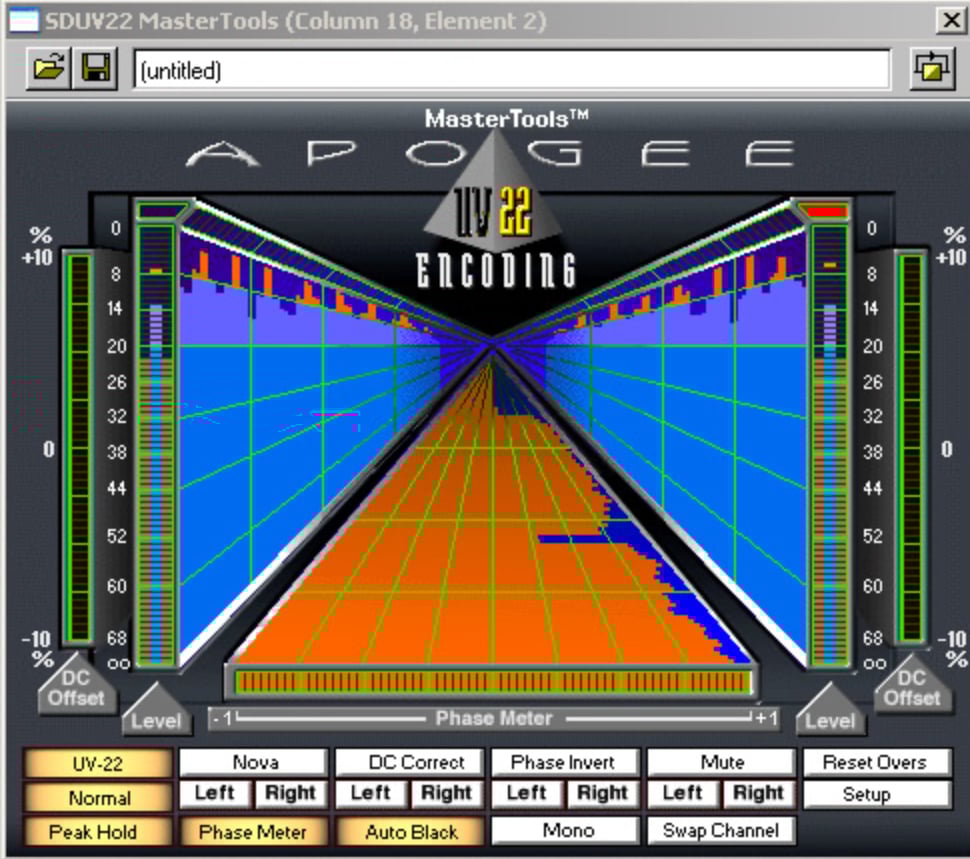Image resolution: width=970 pixels, height=859 pixels.
Task: Enable Nova Right channel
Action: [290, 793]
